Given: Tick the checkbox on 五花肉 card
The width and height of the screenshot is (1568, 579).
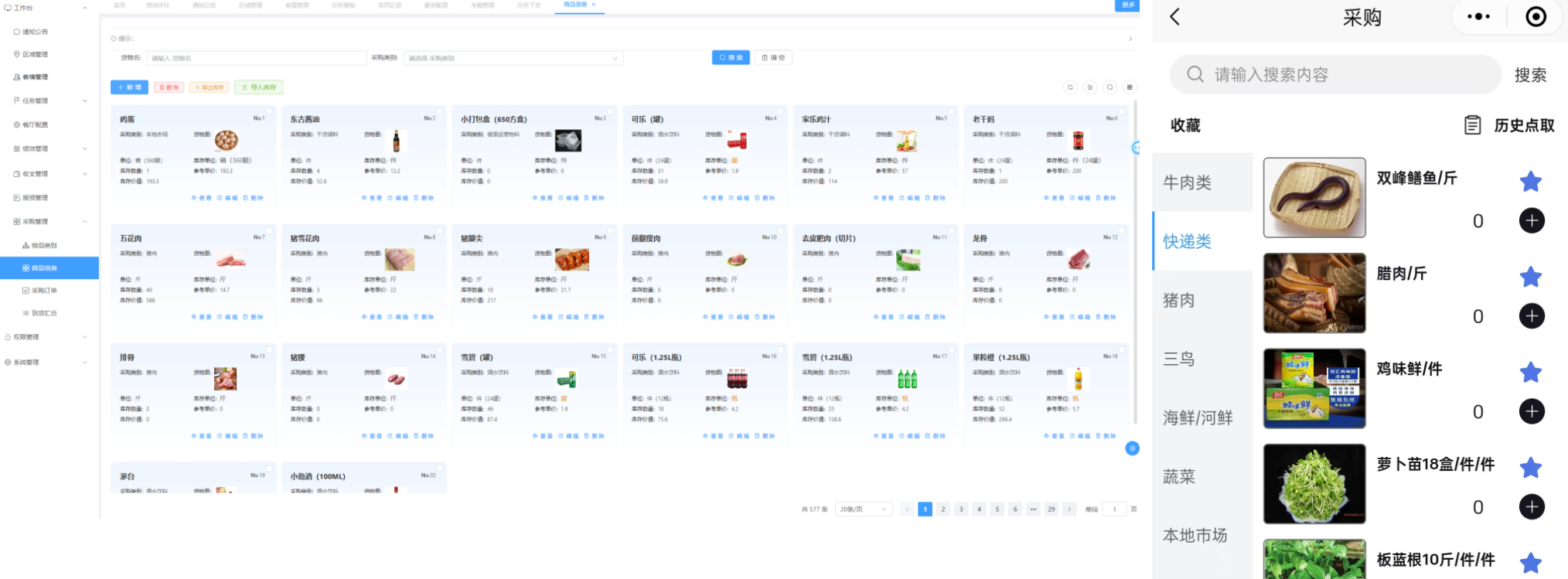Looking at the screenshot, I should (269, 231).
